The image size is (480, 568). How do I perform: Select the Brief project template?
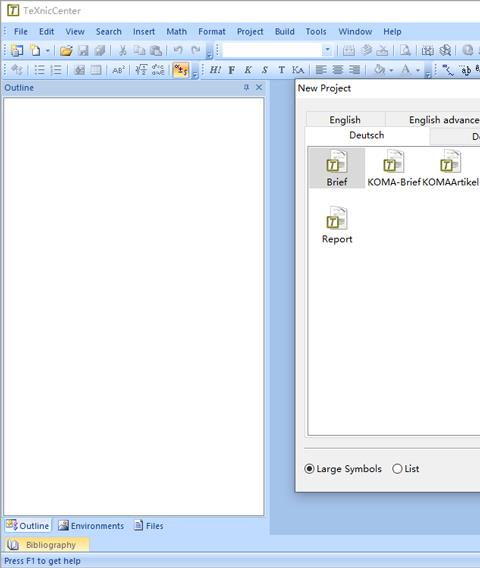coord(337,168)
